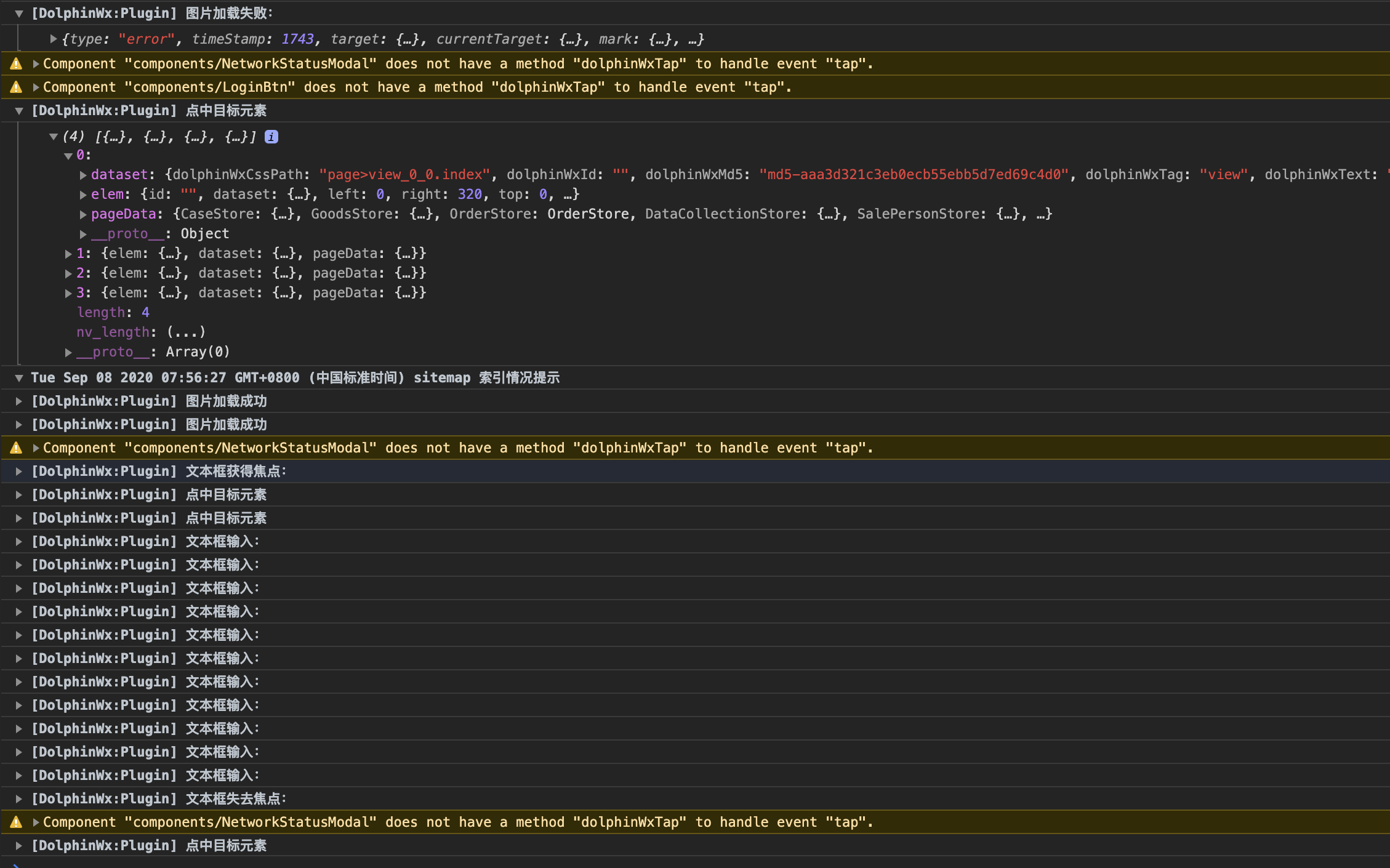Collapse the sitemap 索引情况提示 group
The width and height of the screenshot is (1390, 868).
[x=19, y=378]
